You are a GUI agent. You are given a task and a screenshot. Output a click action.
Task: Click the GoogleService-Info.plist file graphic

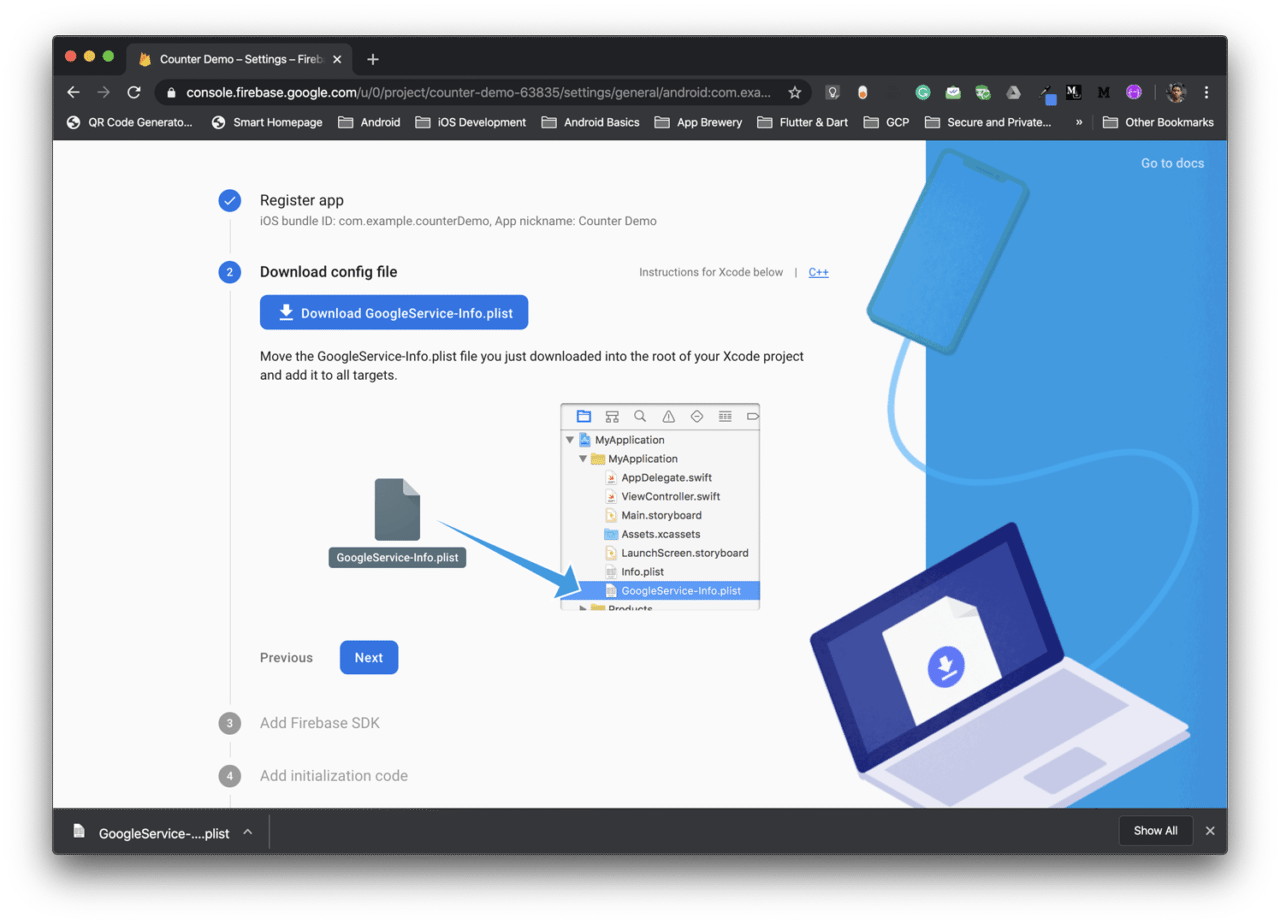[x=397, y=523]
